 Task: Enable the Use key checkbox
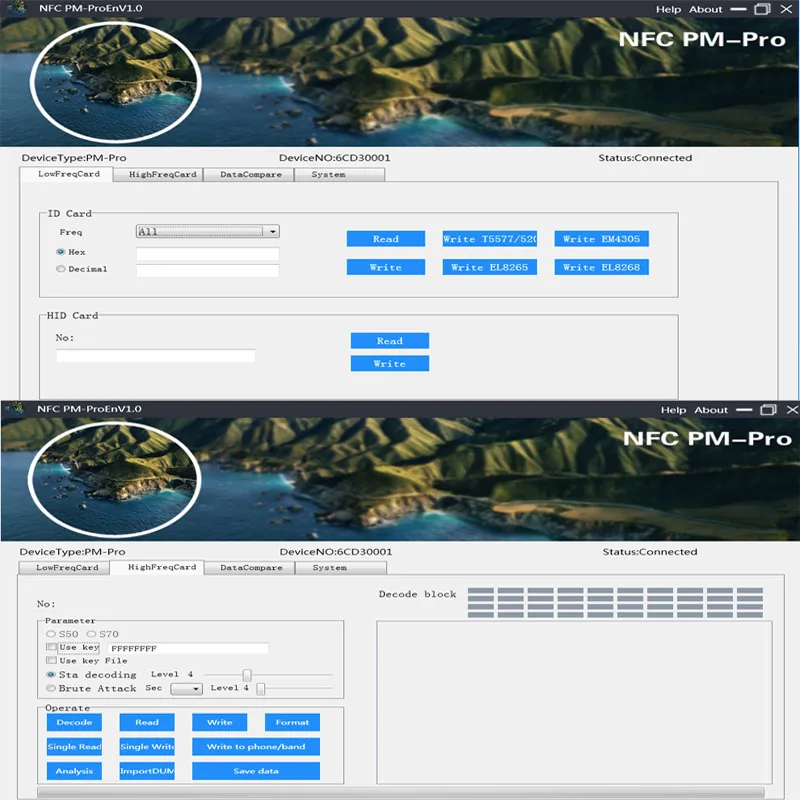pyautogui.click(x=51, y=647)
